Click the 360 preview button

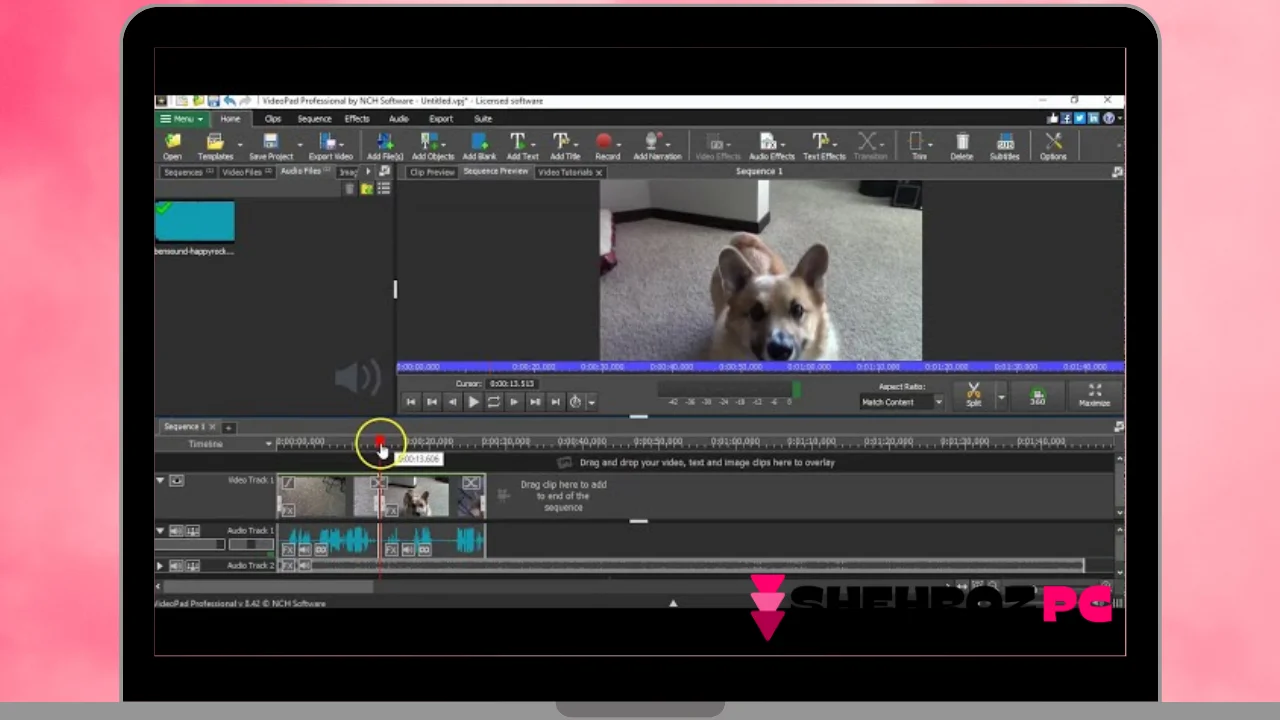(x=1037, y=395)
